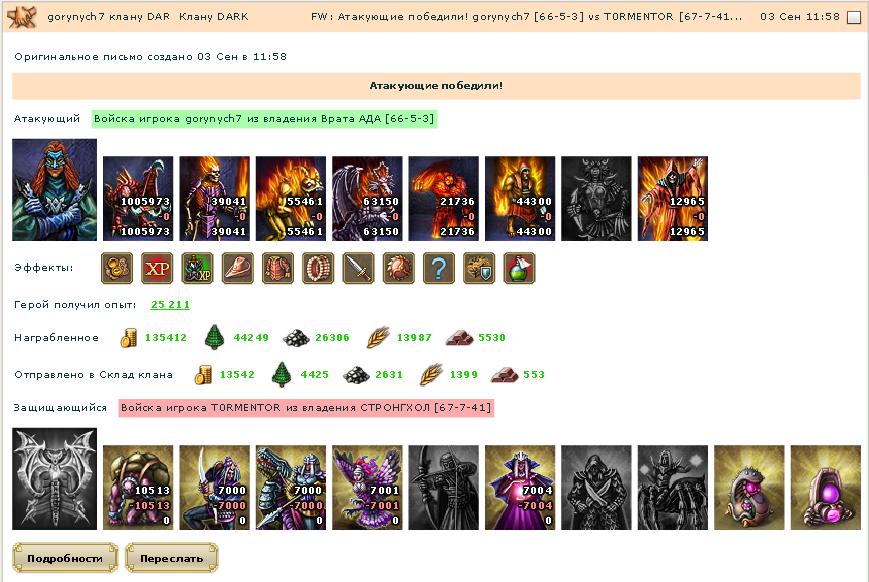The height and width of the screenshot is (582, 869).
Task: Click the handshake clan message icon
Action: pyautogui.click(x=22, y=16)
